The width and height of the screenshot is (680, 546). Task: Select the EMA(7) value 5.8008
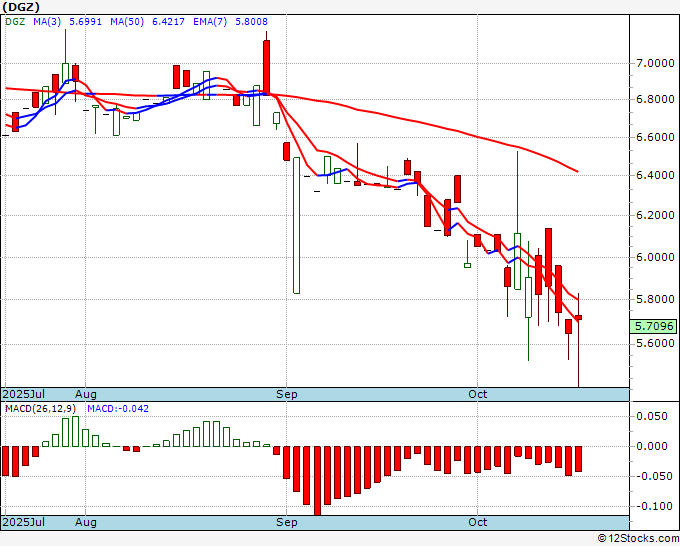point(252,22)
